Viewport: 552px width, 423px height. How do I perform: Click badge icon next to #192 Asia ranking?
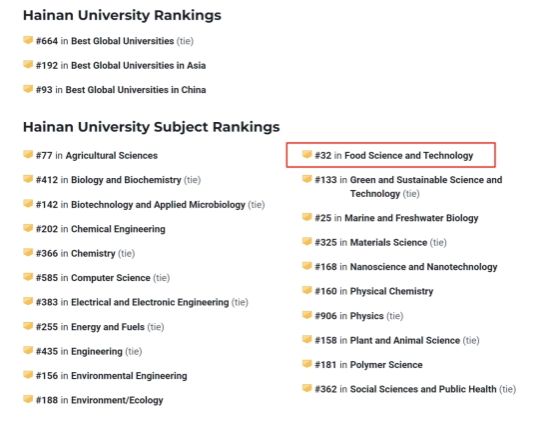pyautogui.click(x=28, y=64)
